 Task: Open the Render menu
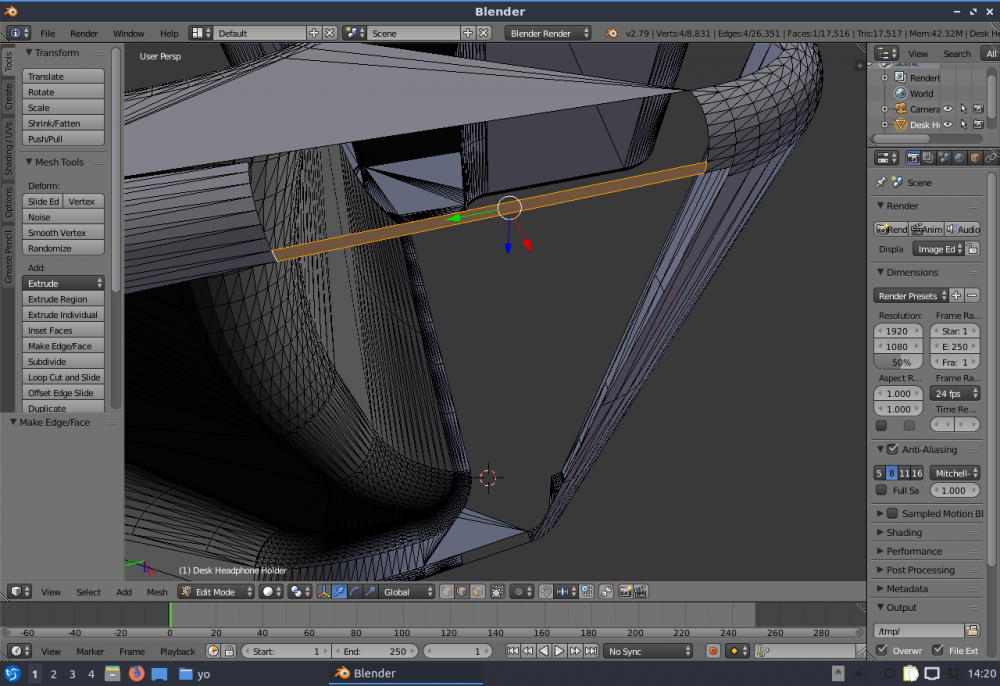click(x=83, y=33)
